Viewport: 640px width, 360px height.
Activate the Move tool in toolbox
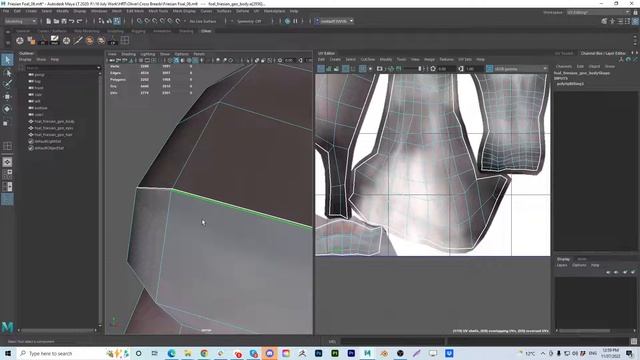pos(7,97)
